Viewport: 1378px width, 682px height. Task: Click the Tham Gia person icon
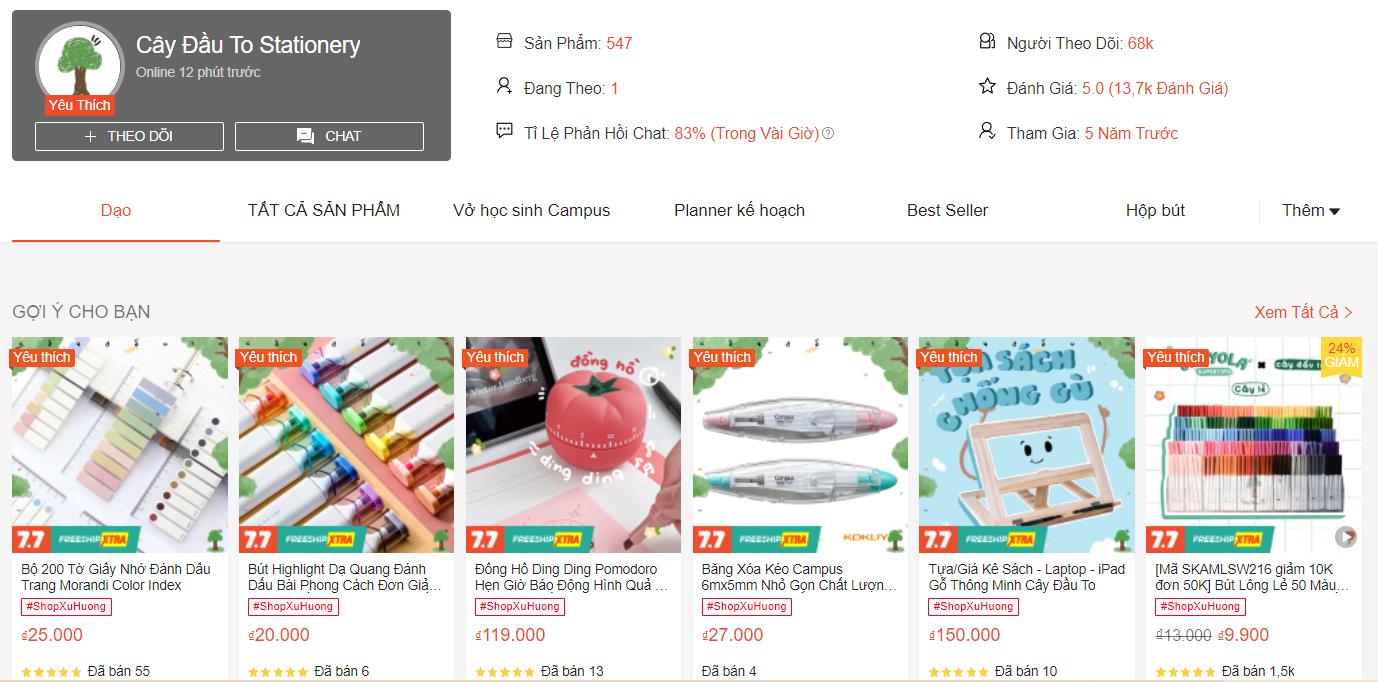coord(987,131)
